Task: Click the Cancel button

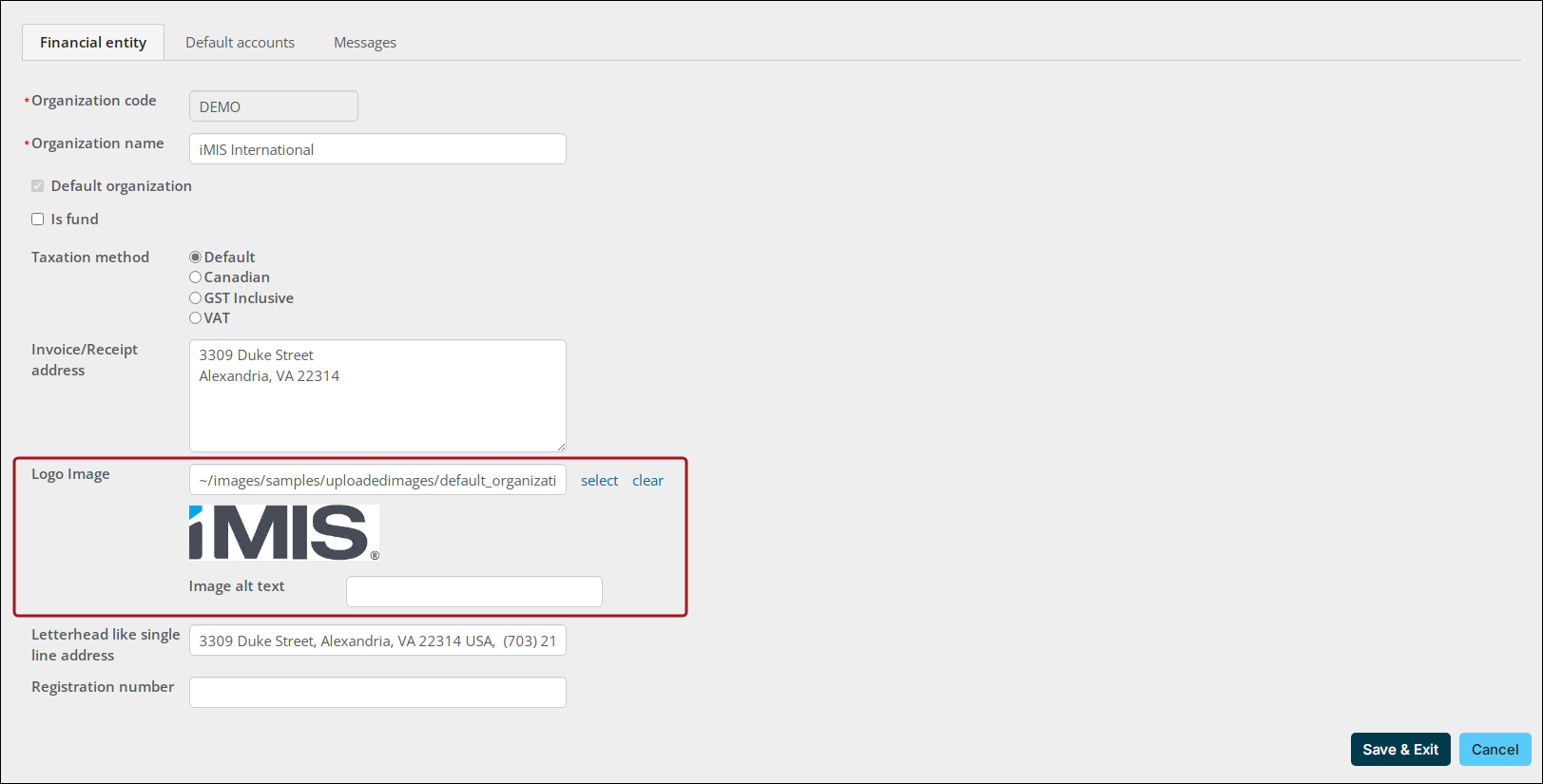Action: (1495, 750)
